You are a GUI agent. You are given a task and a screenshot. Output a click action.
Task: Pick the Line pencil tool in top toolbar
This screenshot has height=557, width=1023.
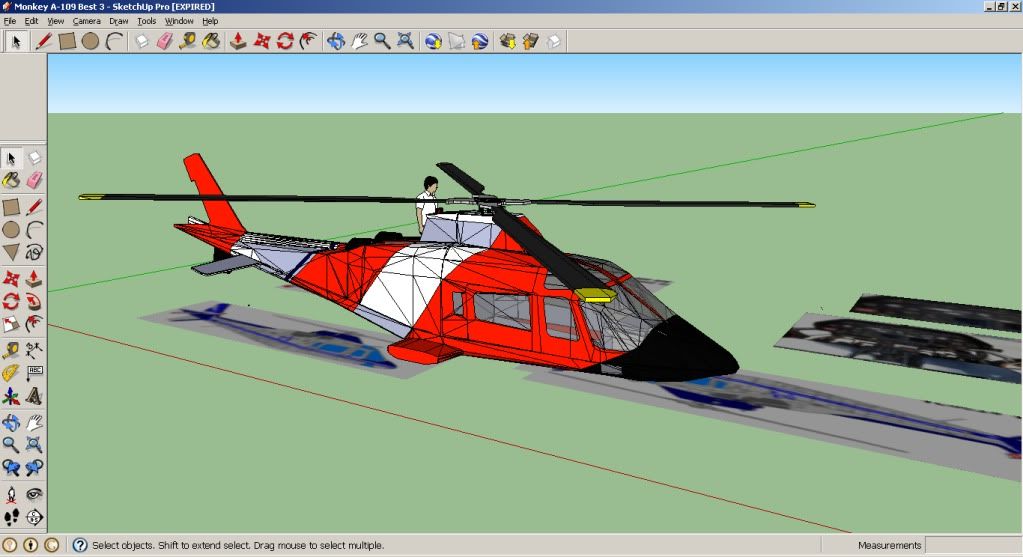tap(43, 41)
